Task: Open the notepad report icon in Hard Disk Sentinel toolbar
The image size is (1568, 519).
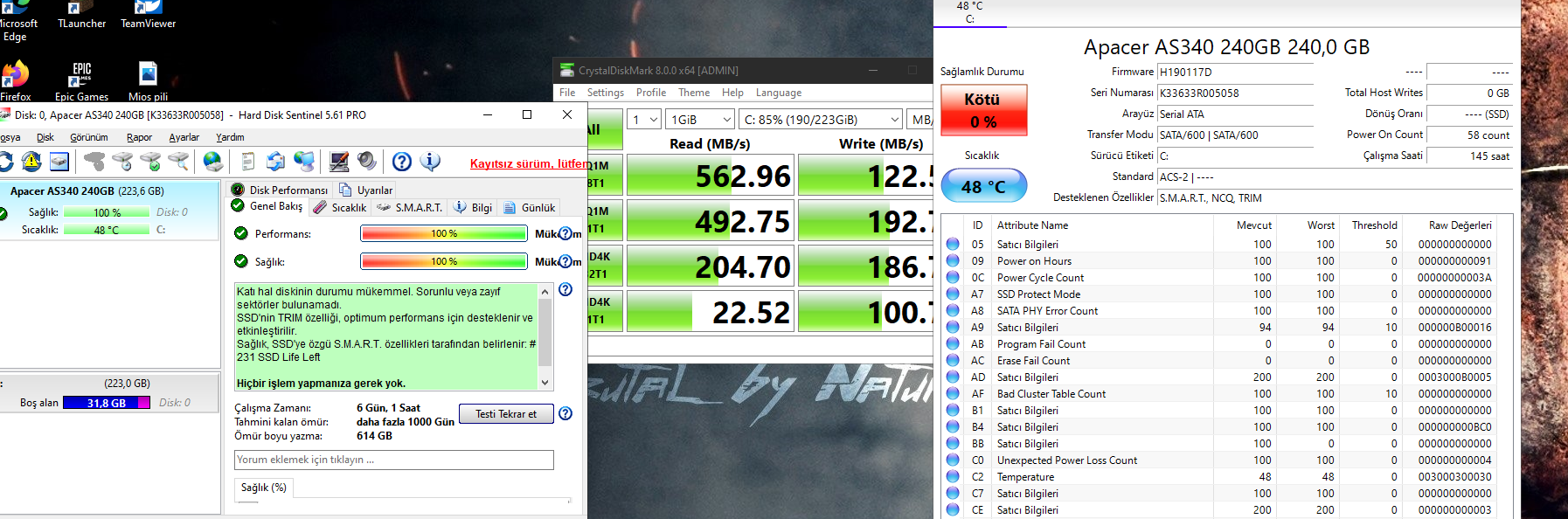Action: pyautogui.click(x=248, y=161)
